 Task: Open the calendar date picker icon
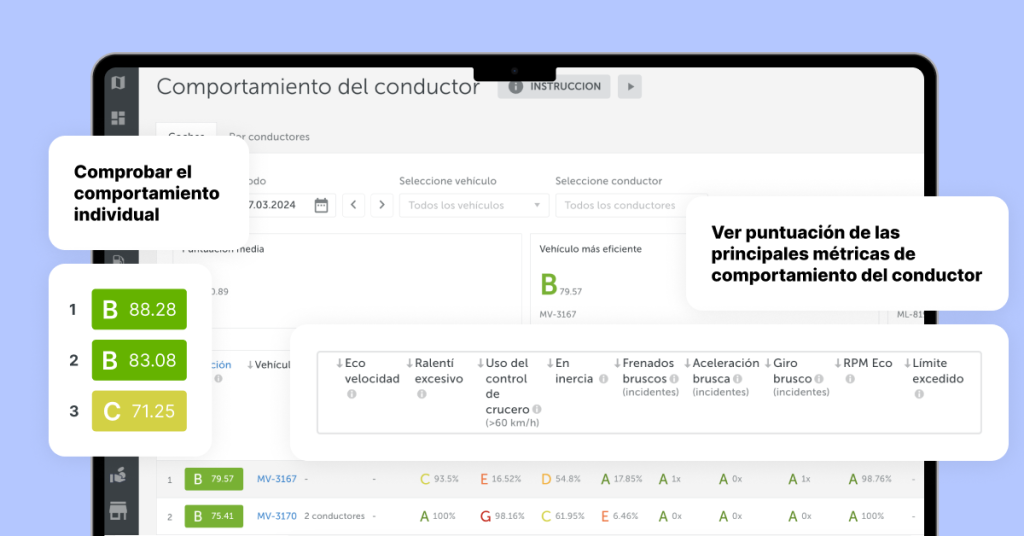click(x=321, y=205)
